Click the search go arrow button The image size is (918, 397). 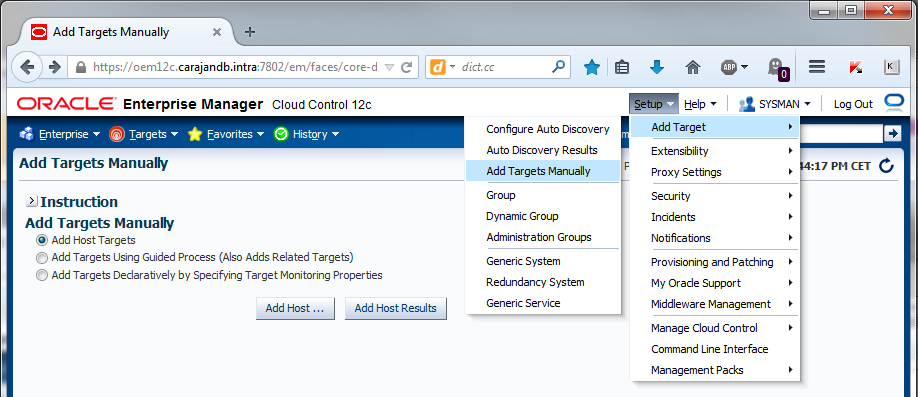892,134
